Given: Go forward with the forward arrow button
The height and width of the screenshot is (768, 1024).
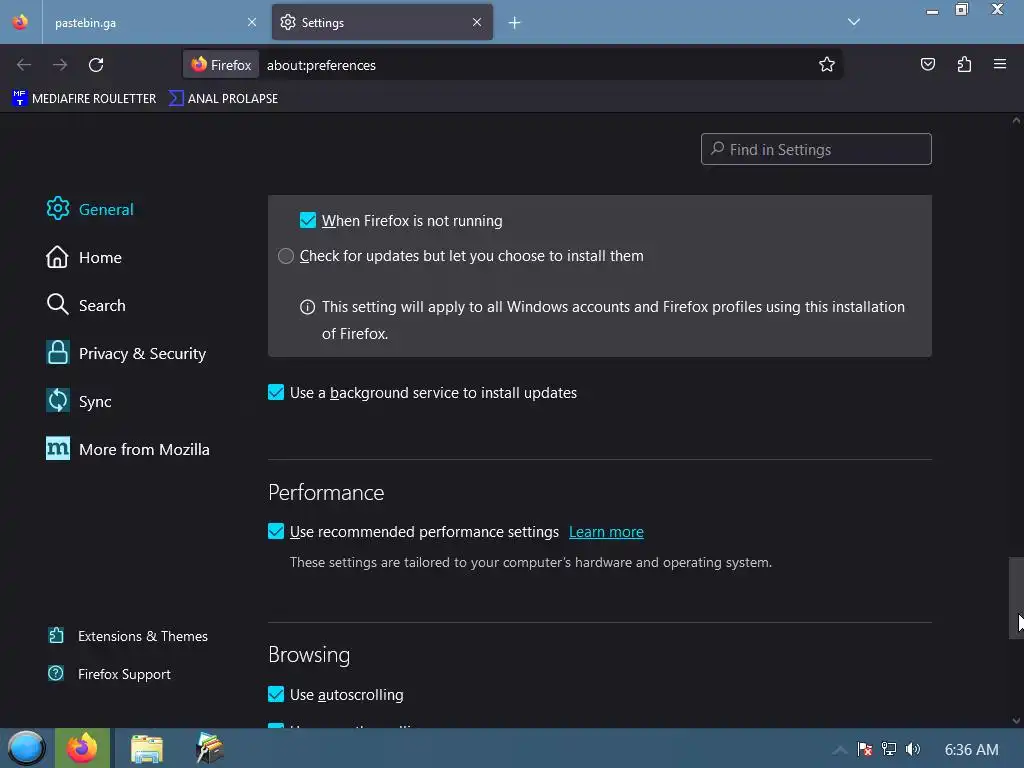Looking at the screenshot, I should point(60,65).
